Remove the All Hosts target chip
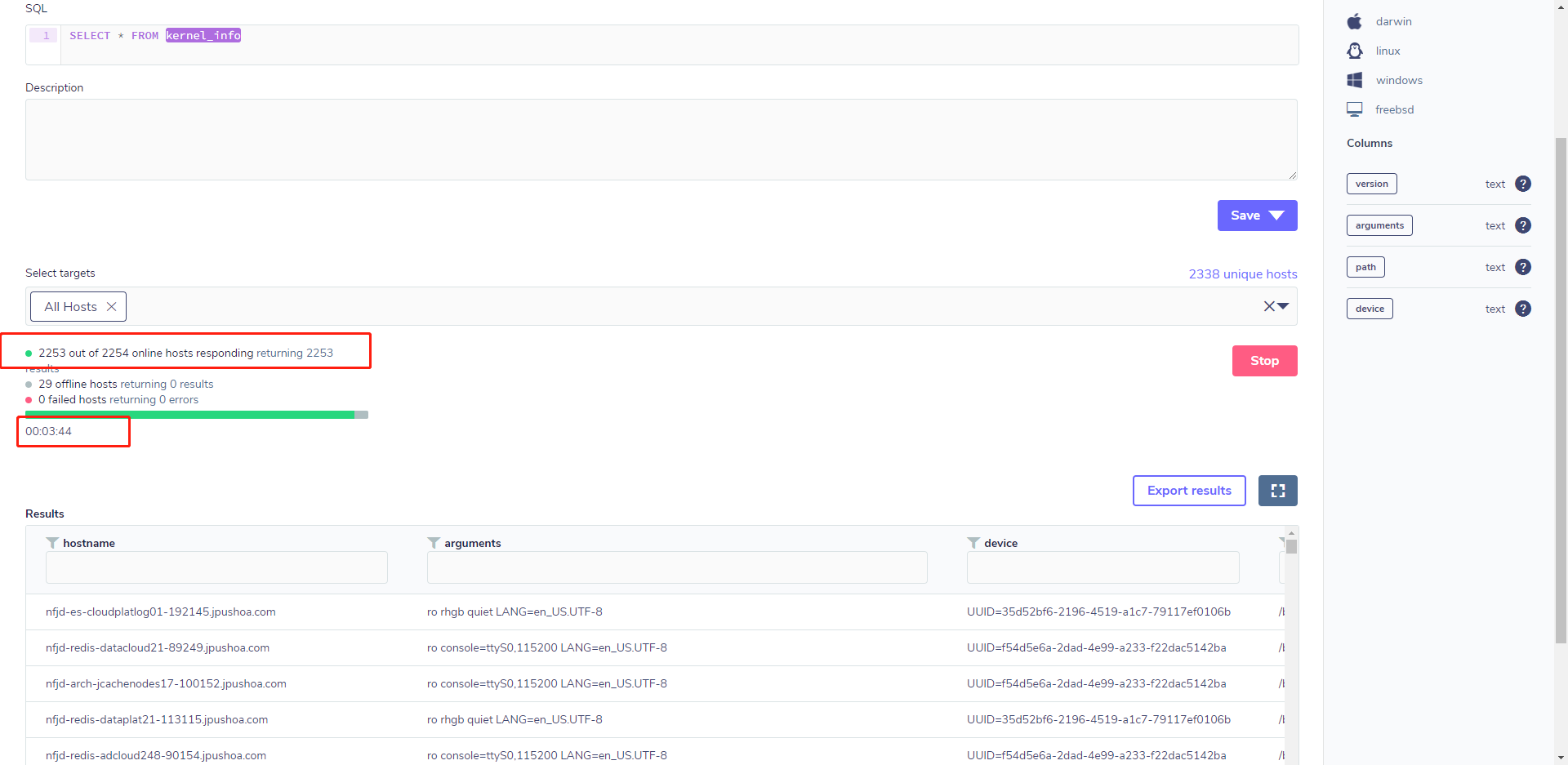The height and width of the screenshot is (765, 1568). tap(112, 306)
